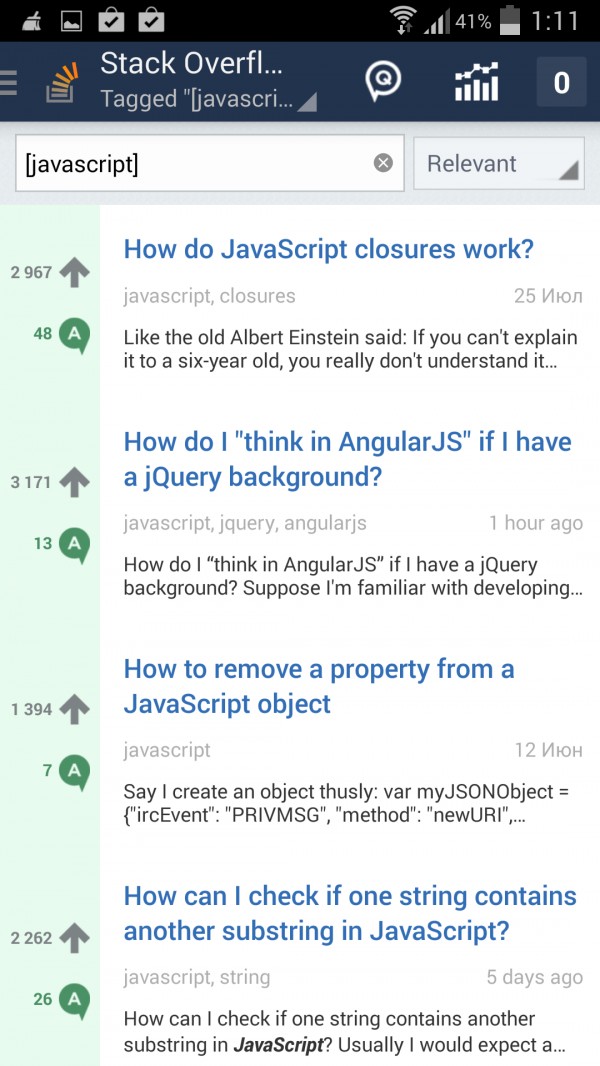
Task: Tap the Android status bar battery indicator
Action: [510, 20]
